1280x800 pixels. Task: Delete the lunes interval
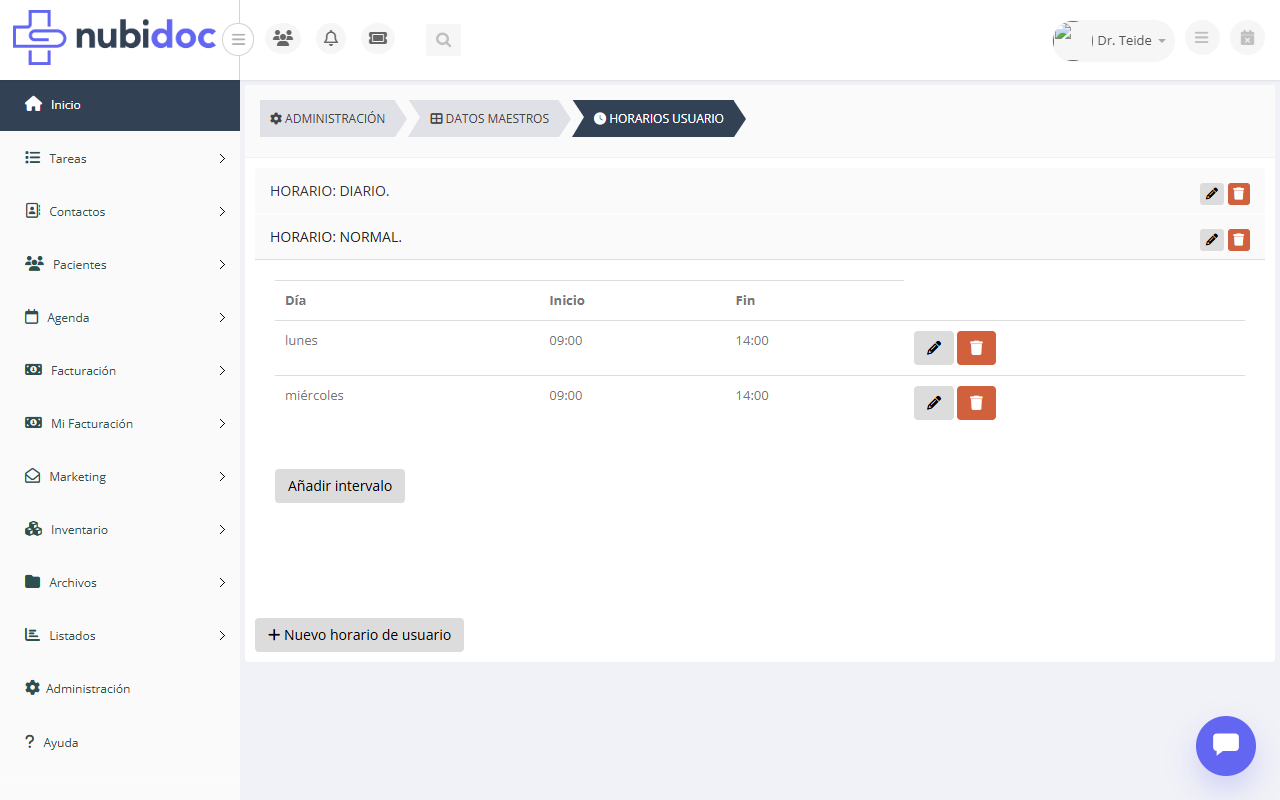click(x=976, y=348)
